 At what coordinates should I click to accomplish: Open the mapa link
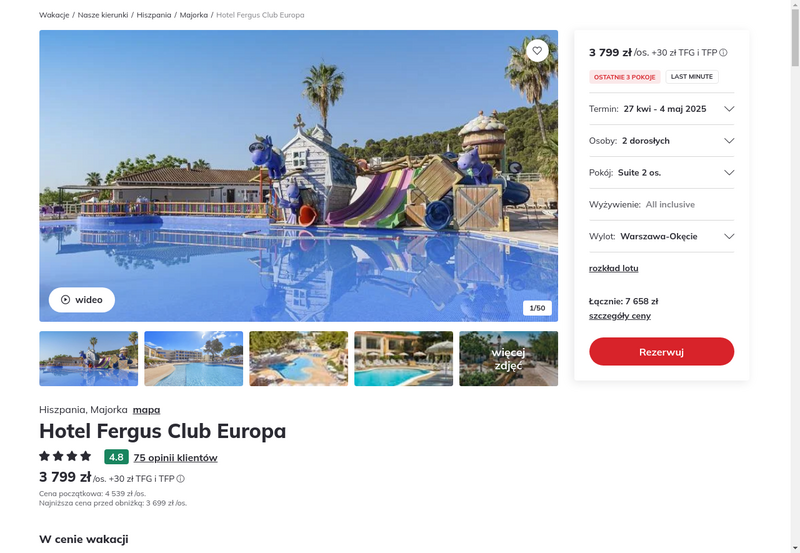(146, 410)
